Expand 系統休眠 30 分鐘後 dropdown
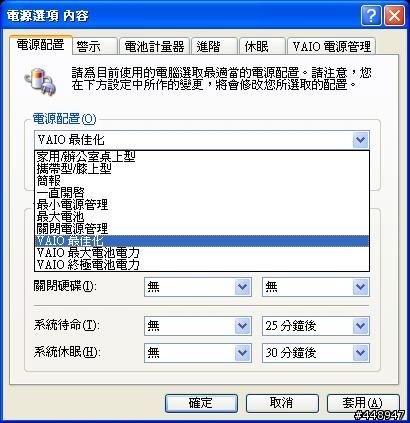The width and height of the screenshot is (410, 423). [316, 353]
